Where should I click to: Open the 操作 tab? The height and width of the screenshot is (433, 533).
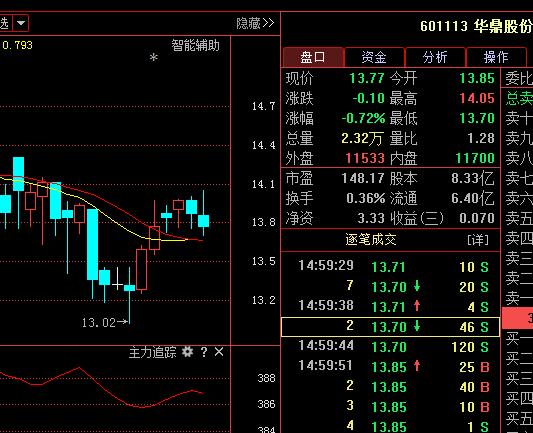(496, 57)
